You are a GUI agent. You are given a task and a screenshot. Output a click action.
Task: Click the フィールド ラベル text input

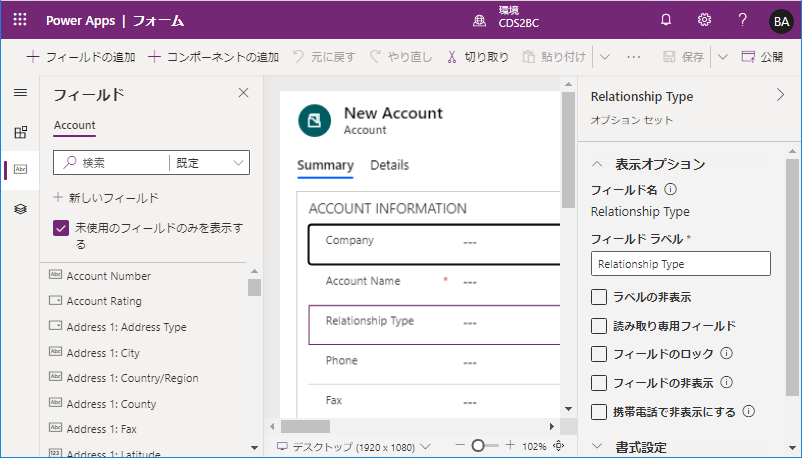point(680,264)
